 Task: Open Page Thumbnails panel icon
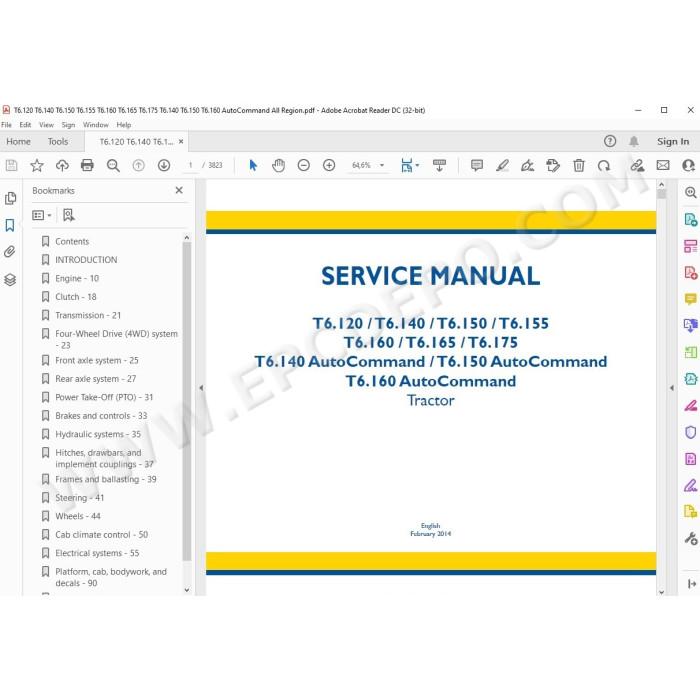tap(10, 198)
